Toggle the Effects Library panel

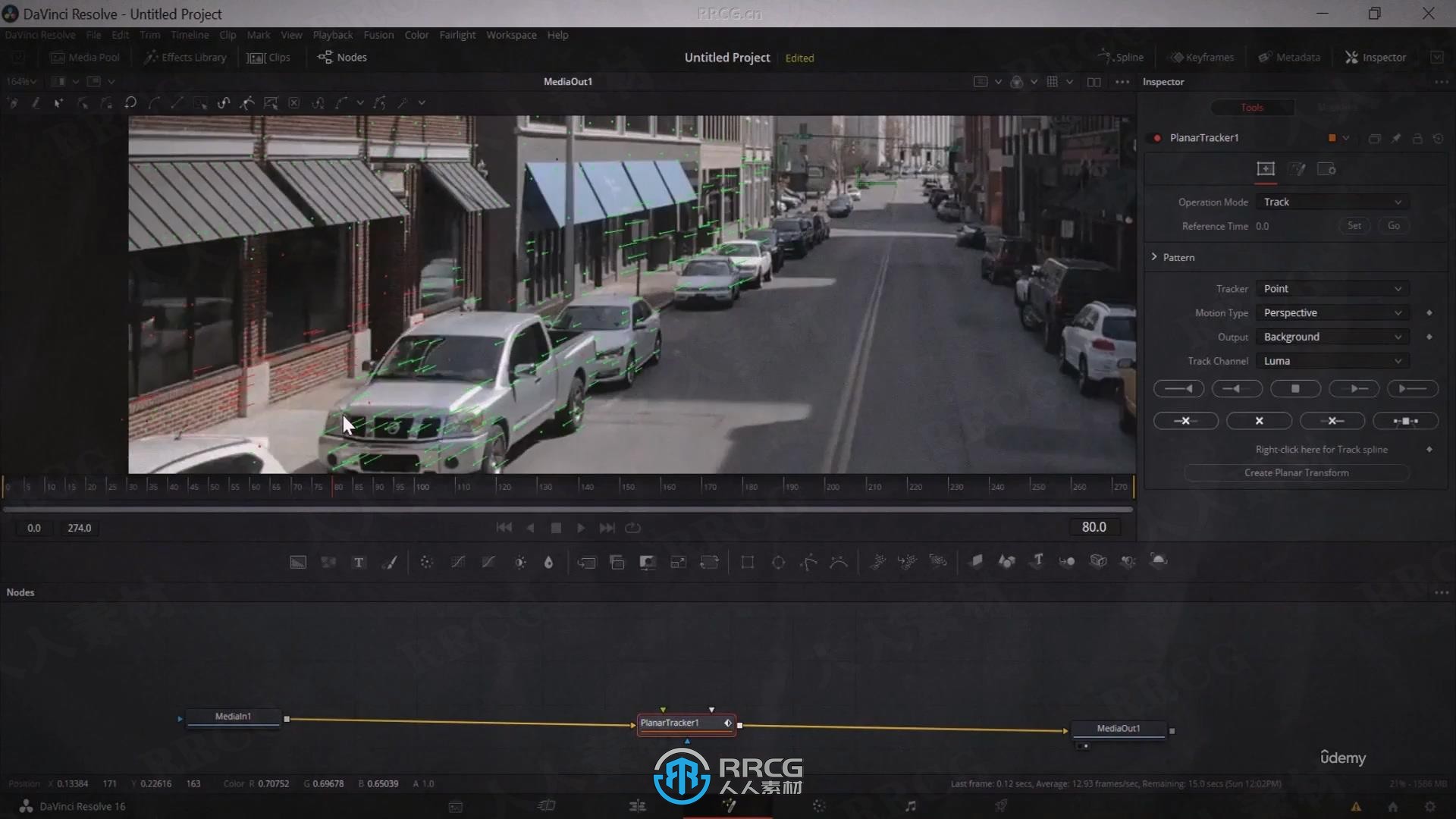(x=185, y=58)
